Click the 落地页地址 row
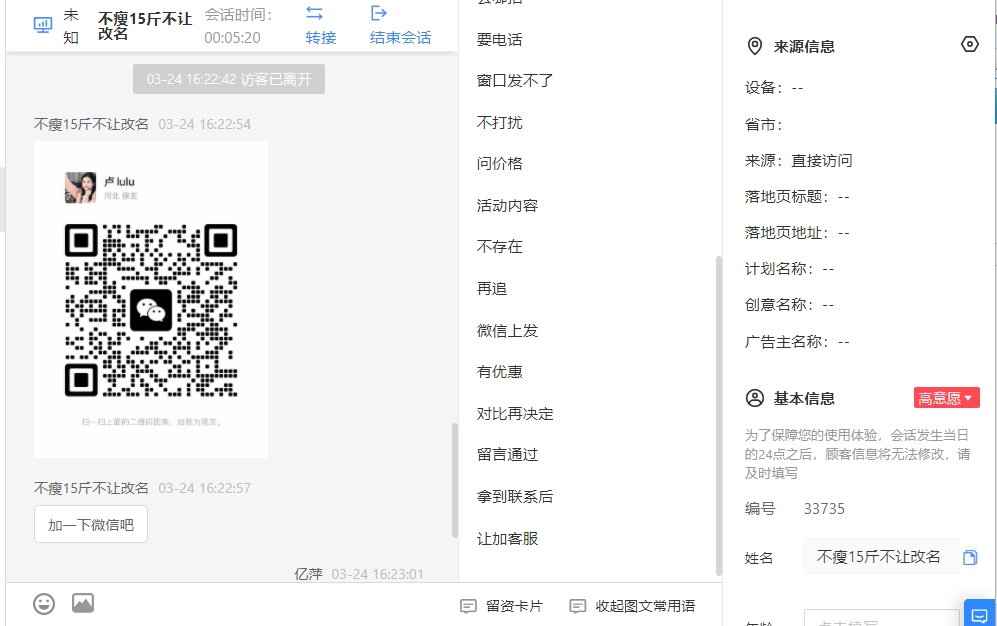Image resolution: width=997 pixels, height=626 pixels. pyautogui.click(x=797, y=233)
